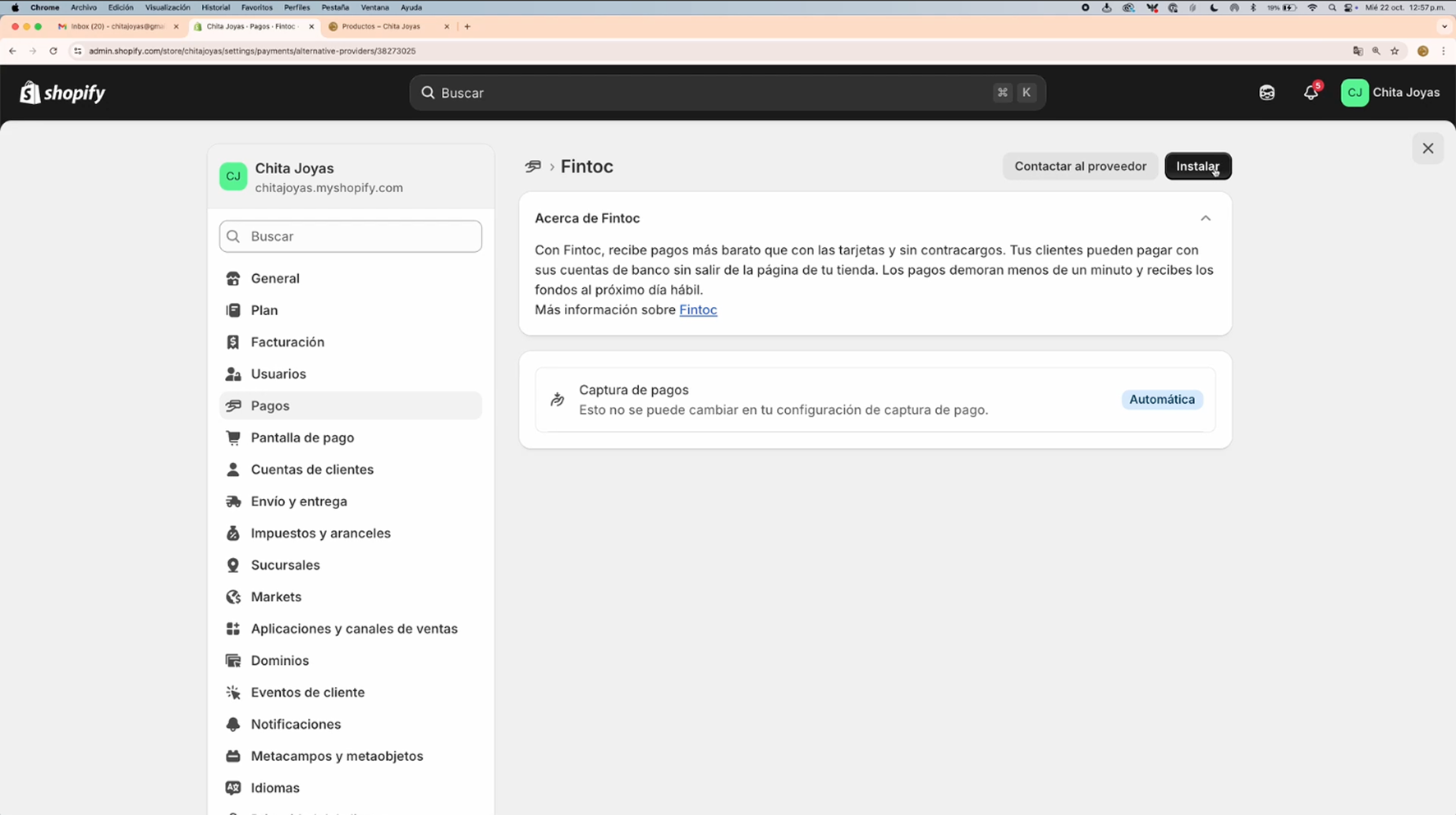Click the Markets globe icon
This screenshot has width=1456, height=815.
coord(233,597)
